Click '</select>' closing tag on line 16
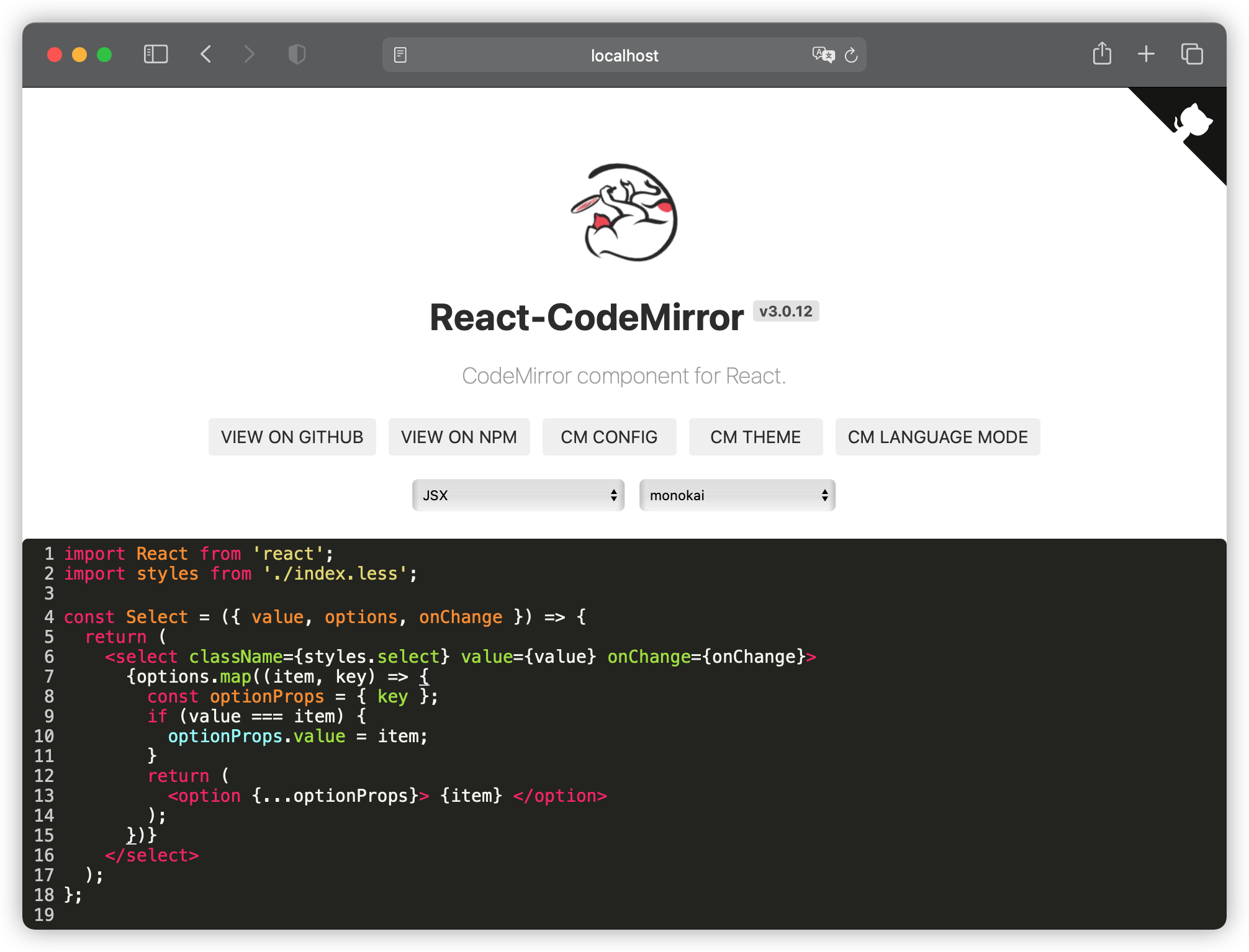 click(152, 855)
